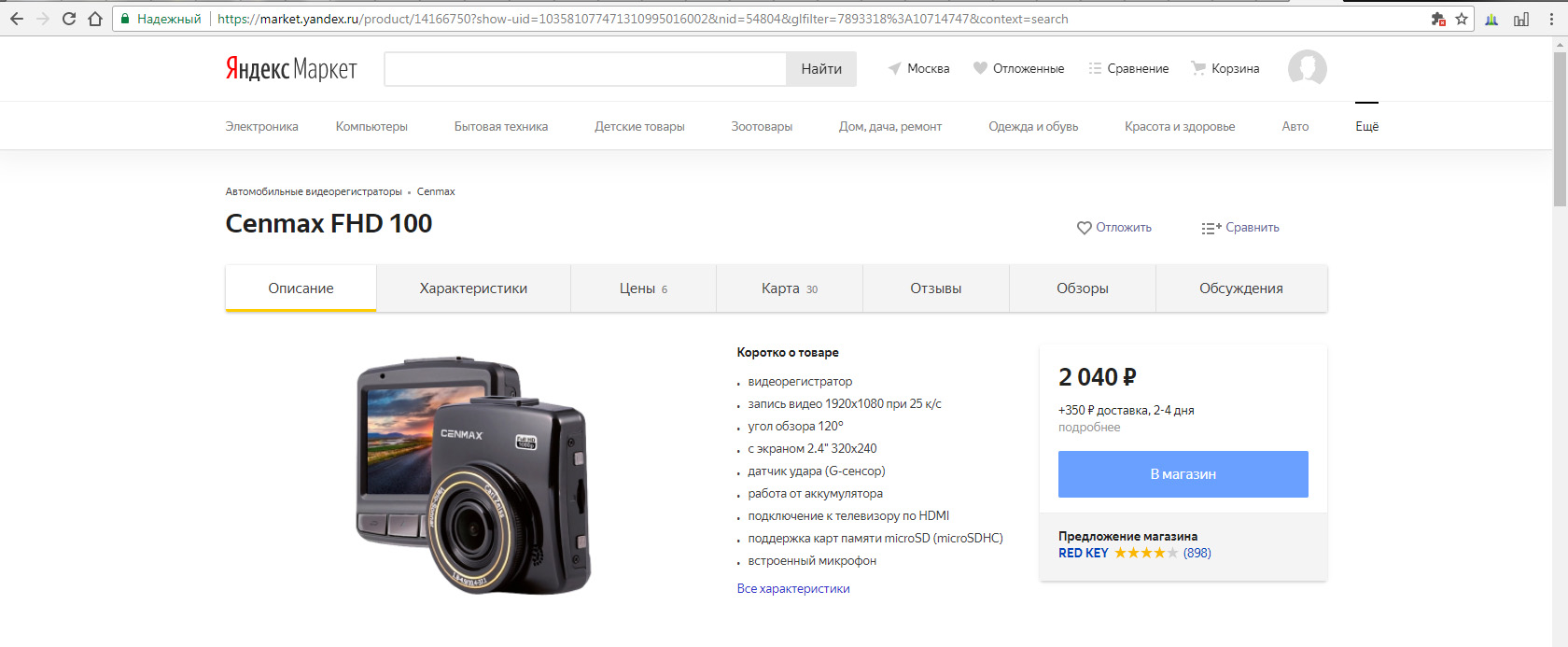Reload the page with refresh icon

pyautogui.click(x=69, y=19)
